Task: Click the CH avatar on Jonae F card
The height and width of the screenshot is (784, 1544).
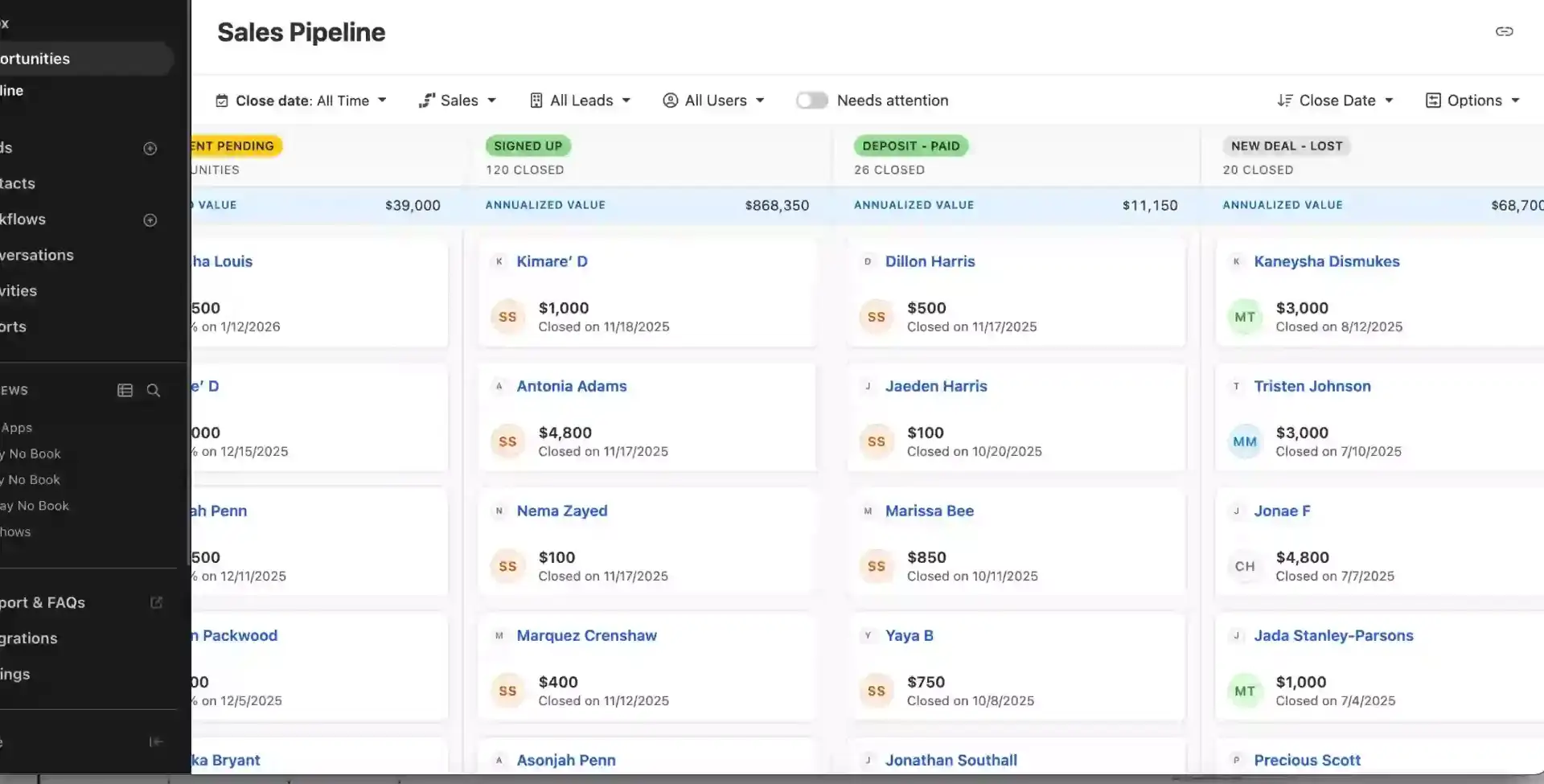Action: [1245, 566]
